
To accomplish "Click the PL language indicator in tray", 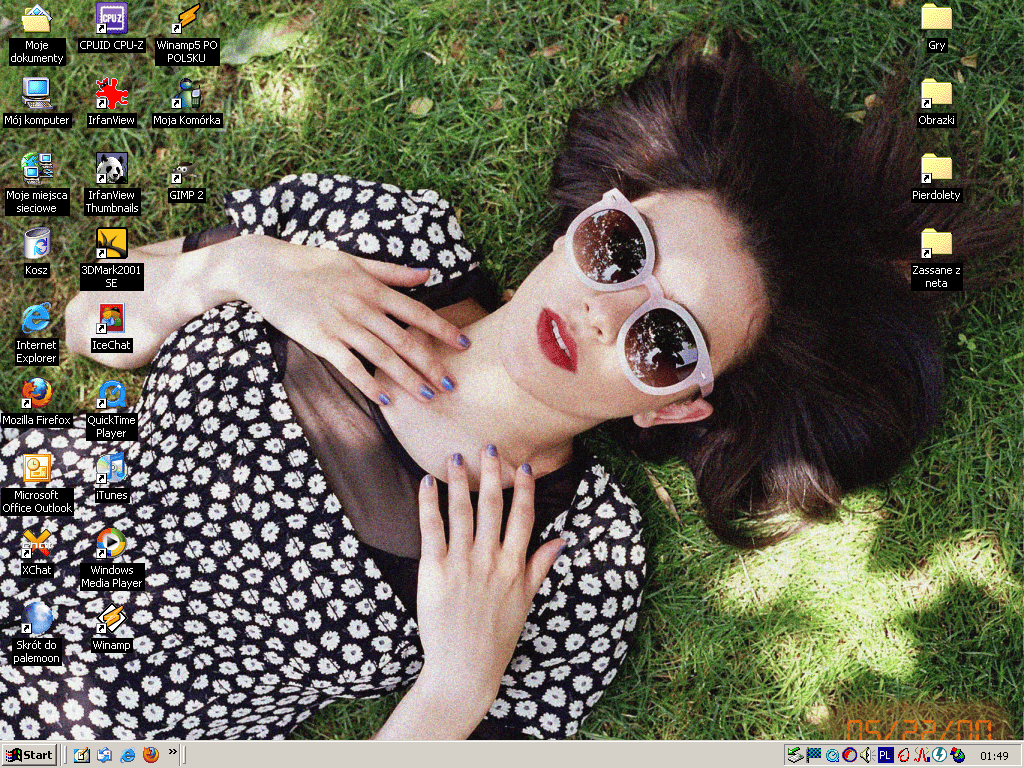I will coord(885,755).
